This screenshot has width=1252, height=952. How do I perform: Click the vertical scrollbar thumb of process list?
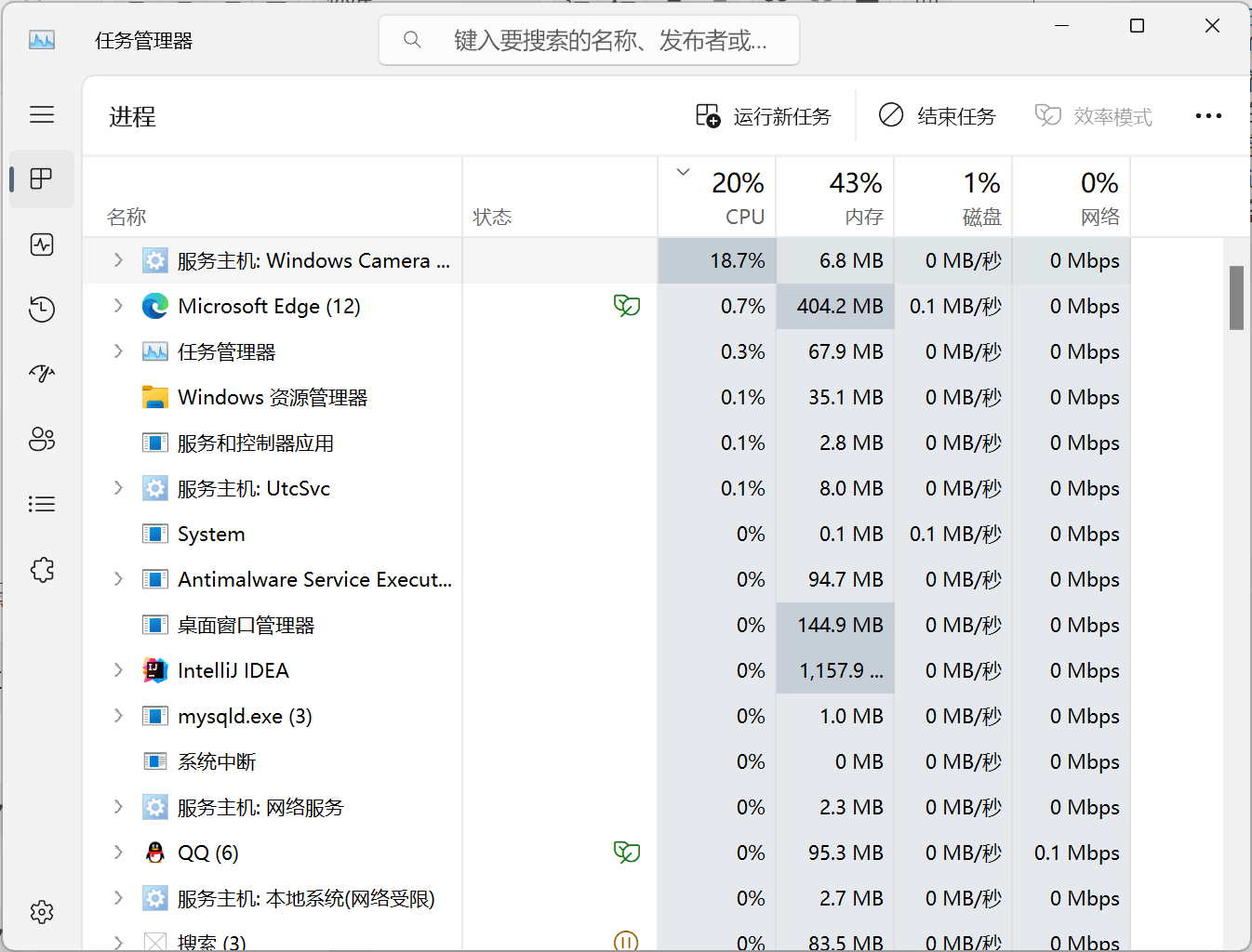click(x=1236, y=297)
